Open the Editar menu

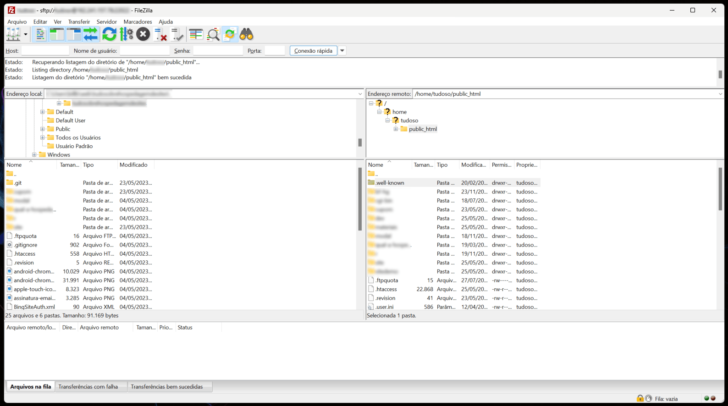pos(40,21)
